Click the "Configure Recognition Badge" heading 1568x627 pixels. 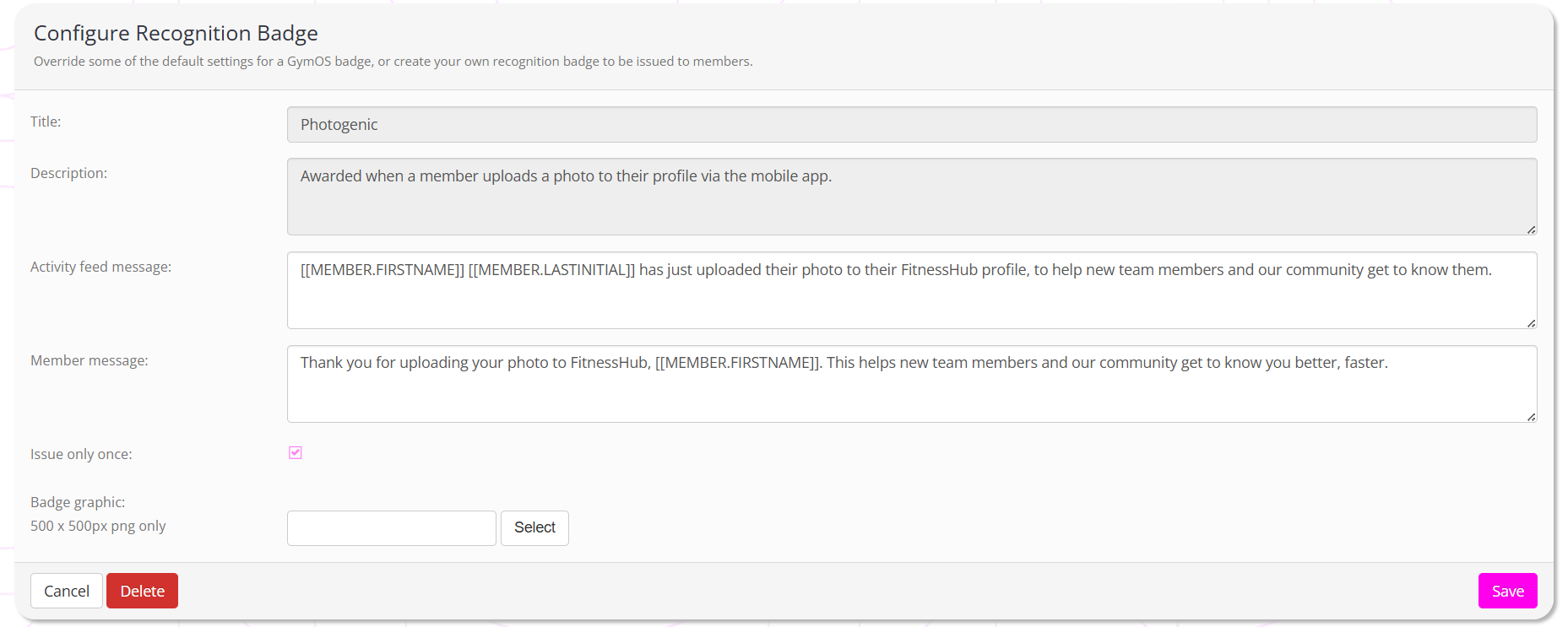pyautogui.click(x=176, y=33)
